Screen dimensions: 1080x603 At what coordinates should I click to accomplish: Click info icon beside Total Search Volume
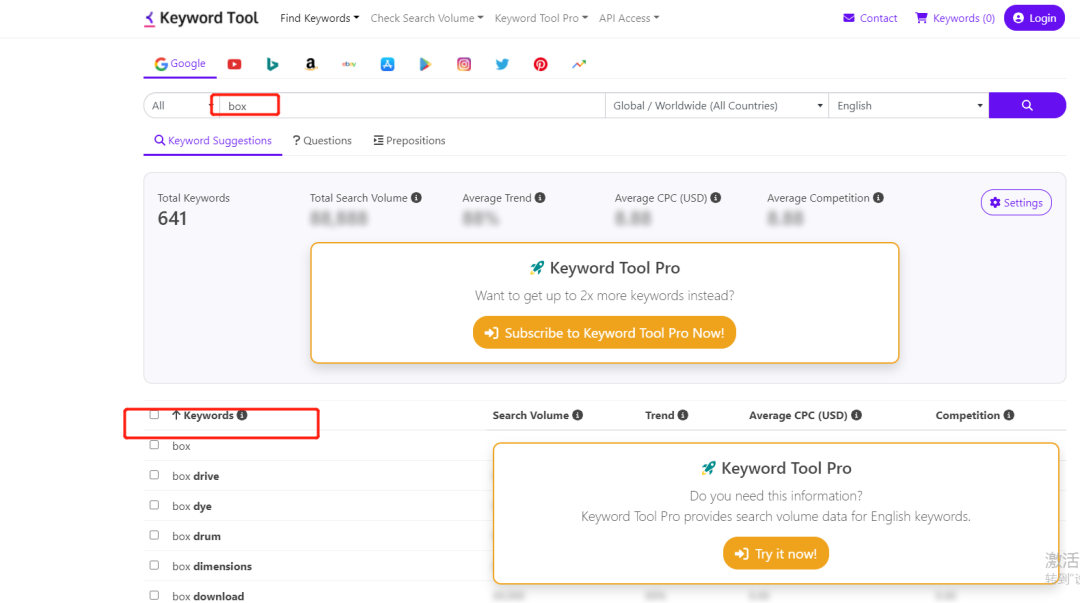click(x=416, y=198)
